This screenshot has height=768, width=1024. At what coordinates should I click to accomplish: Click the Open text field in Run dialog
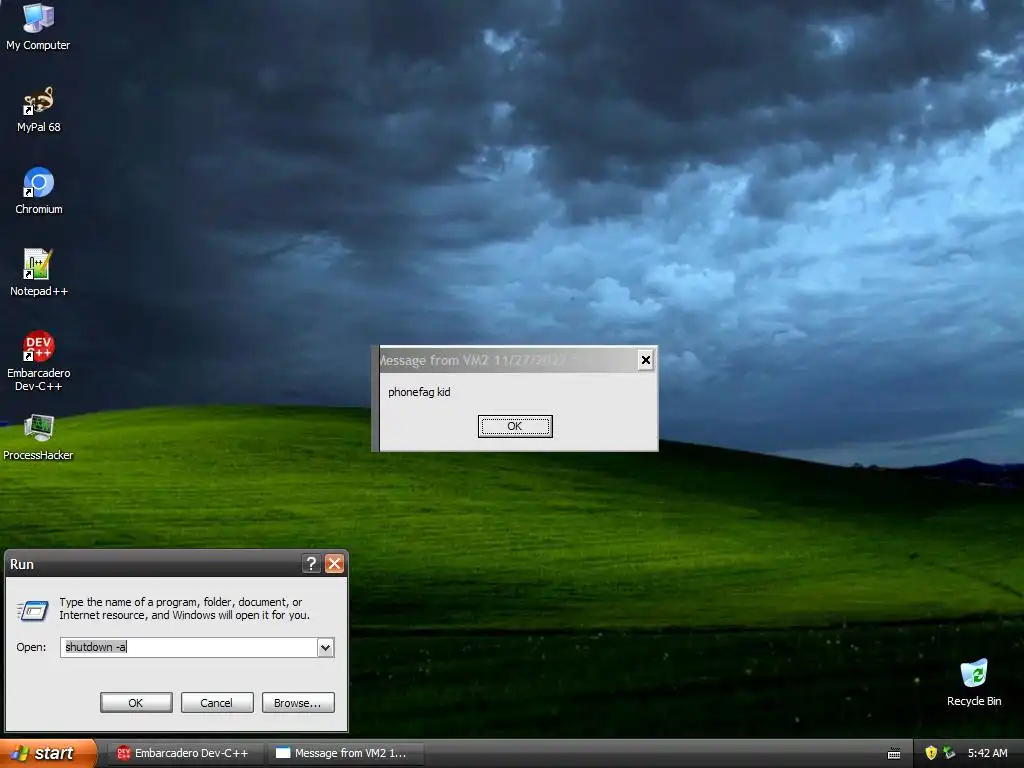189,647
